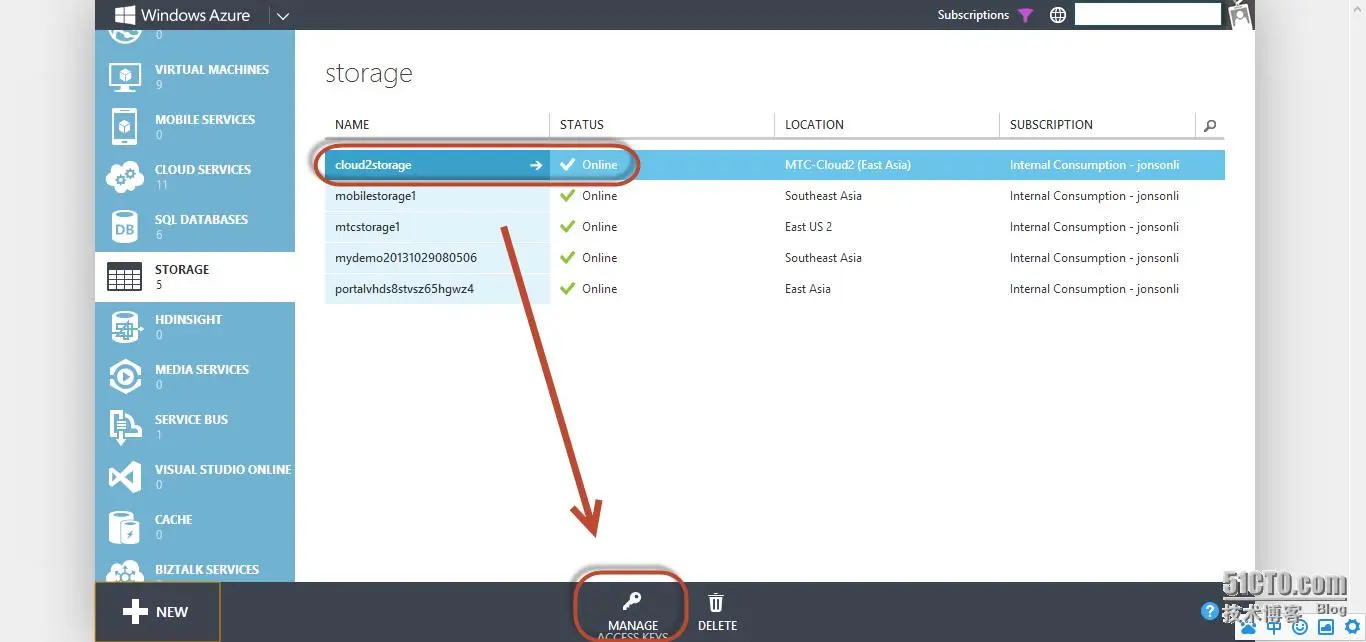Image resolution: width=1366 pixels, height=642 pixels.
Task: Open Mobile Services section
Action: point(195,126)
